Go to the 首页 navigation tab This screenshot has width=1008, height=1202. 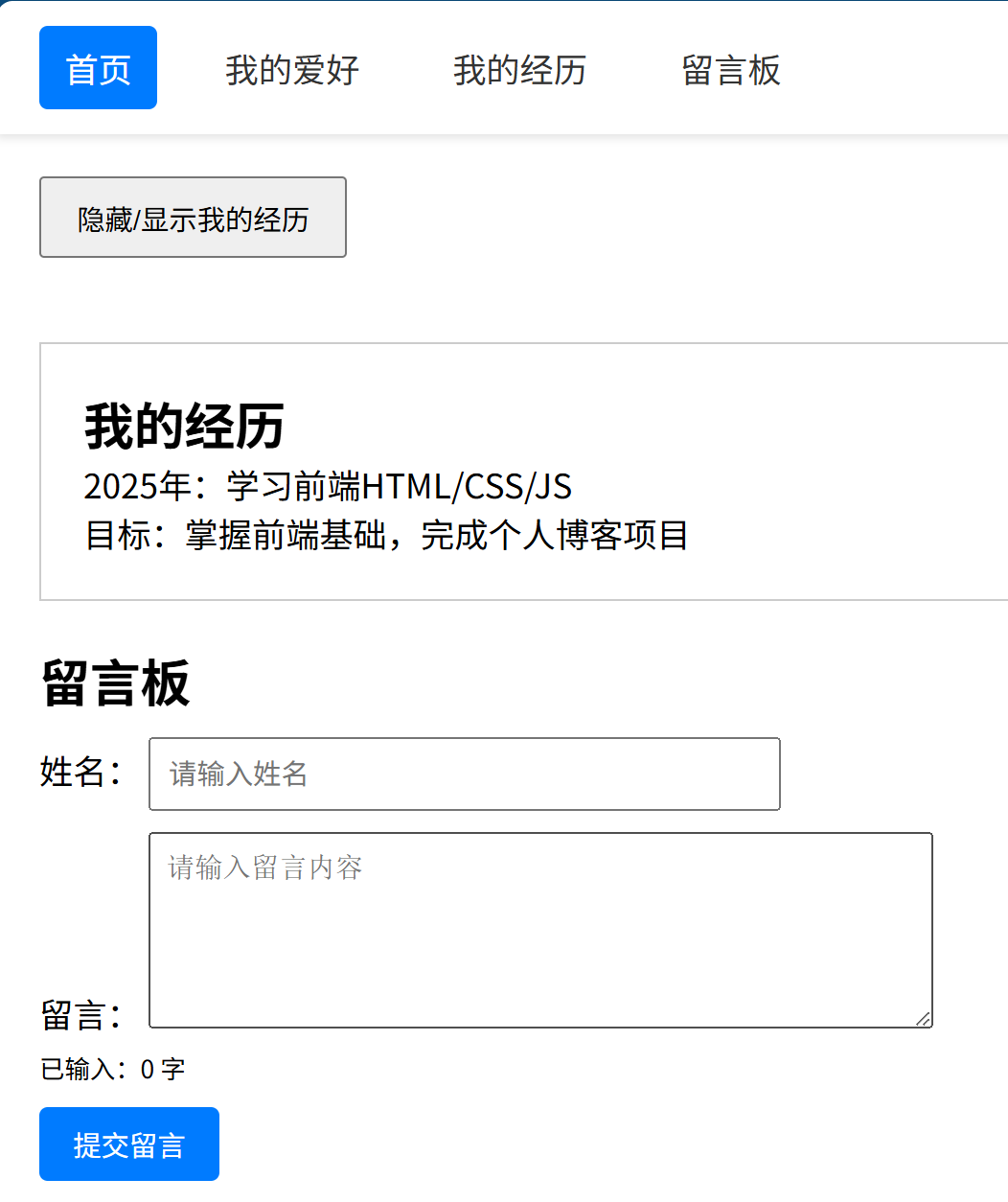coord(98,68)
